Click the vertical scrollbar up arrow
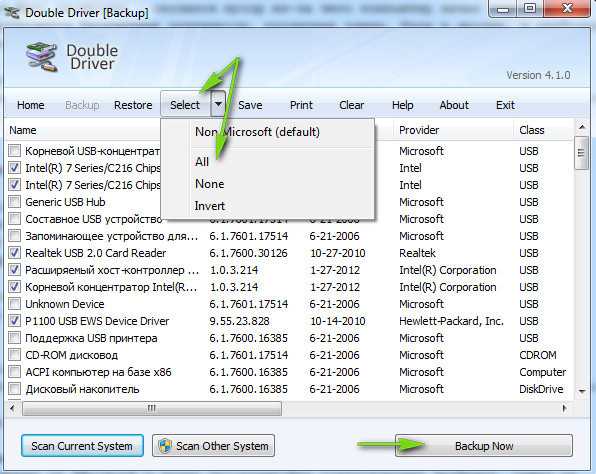 tap(582, 127)
